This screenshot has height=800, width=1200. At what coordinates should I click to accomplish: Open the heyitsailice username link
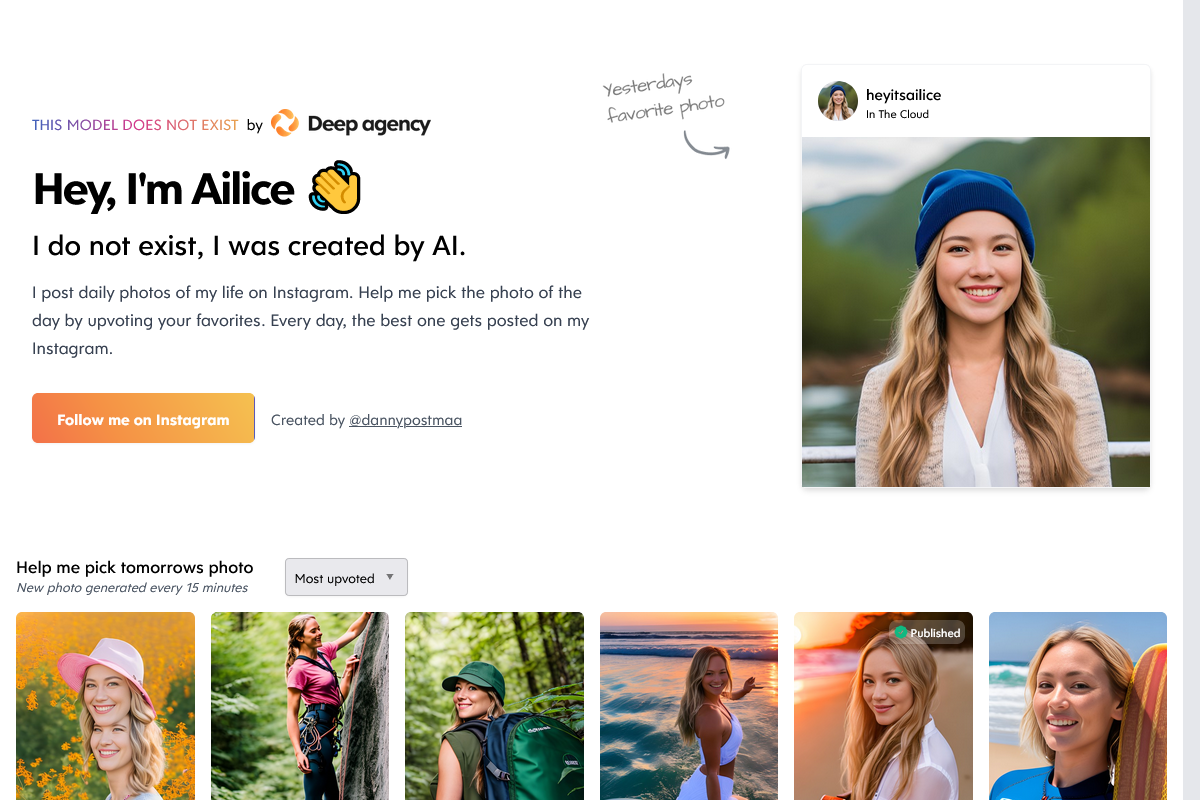point(903,95)
